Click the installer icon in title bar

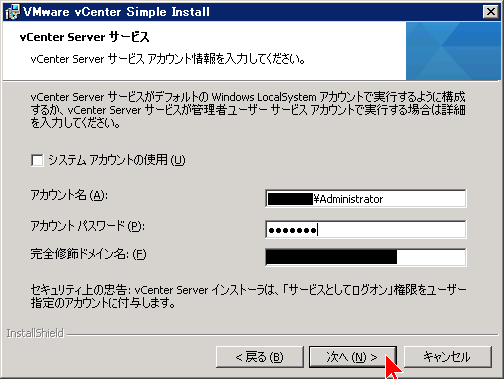(x=12, y=12)
